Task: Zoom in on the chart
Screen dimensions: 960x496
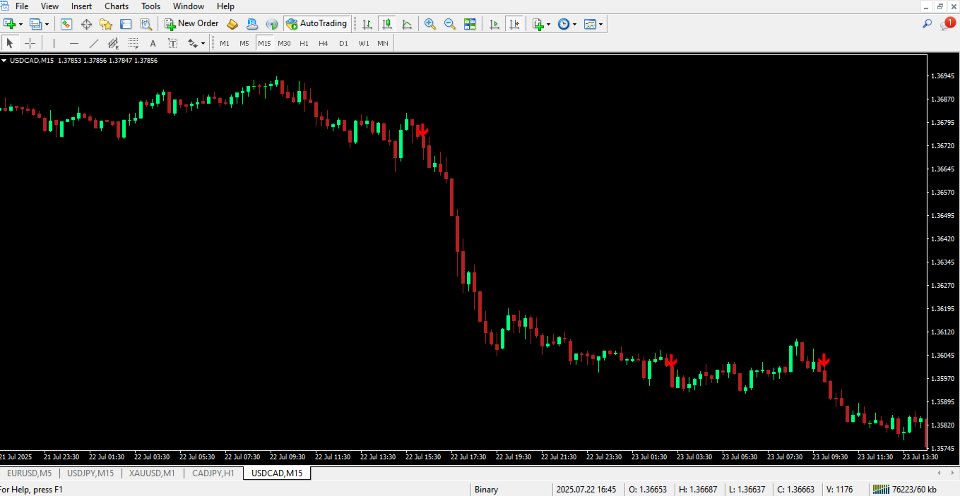Action: 430,24
